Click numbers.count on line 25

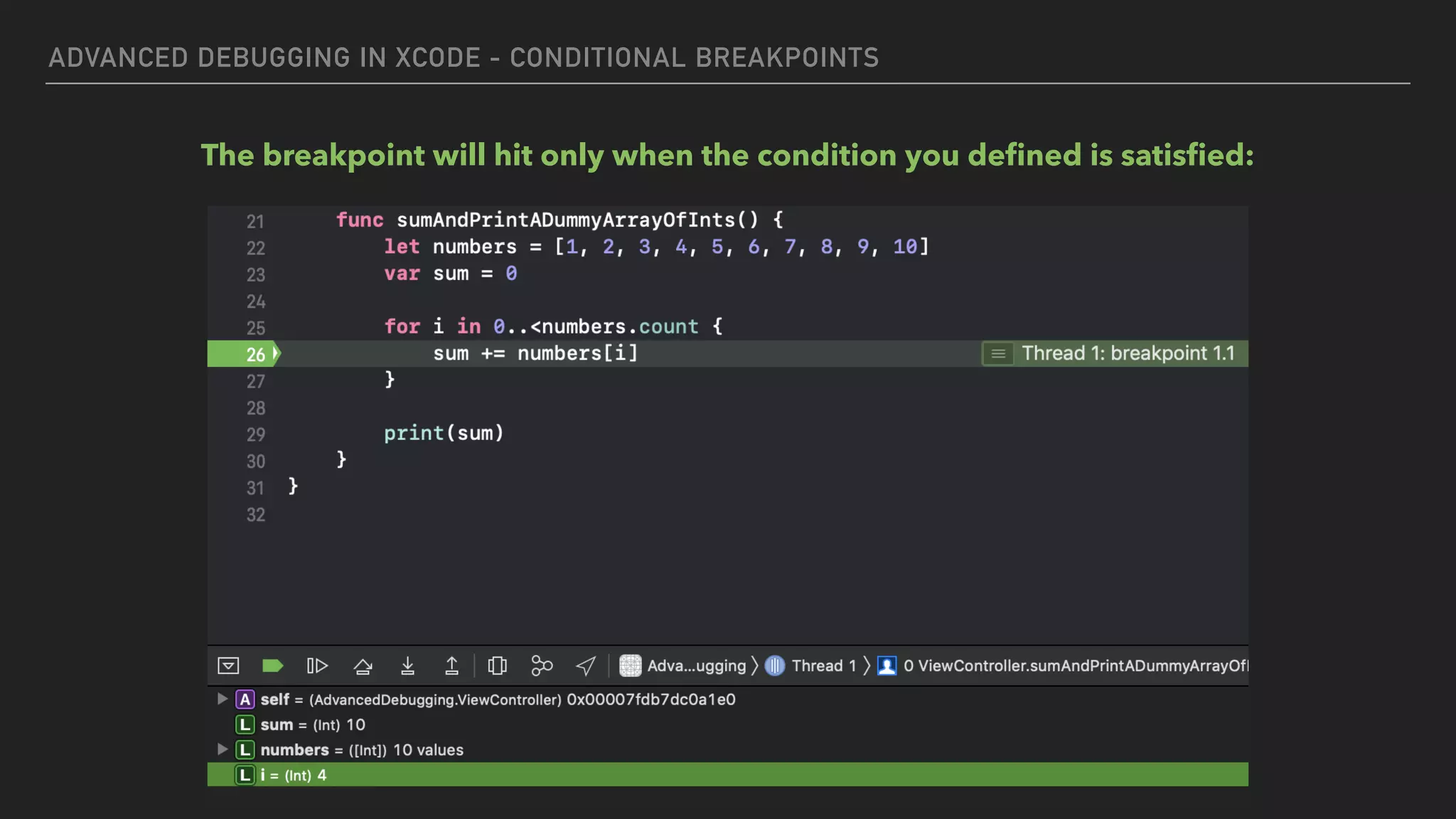coord(620,326)
